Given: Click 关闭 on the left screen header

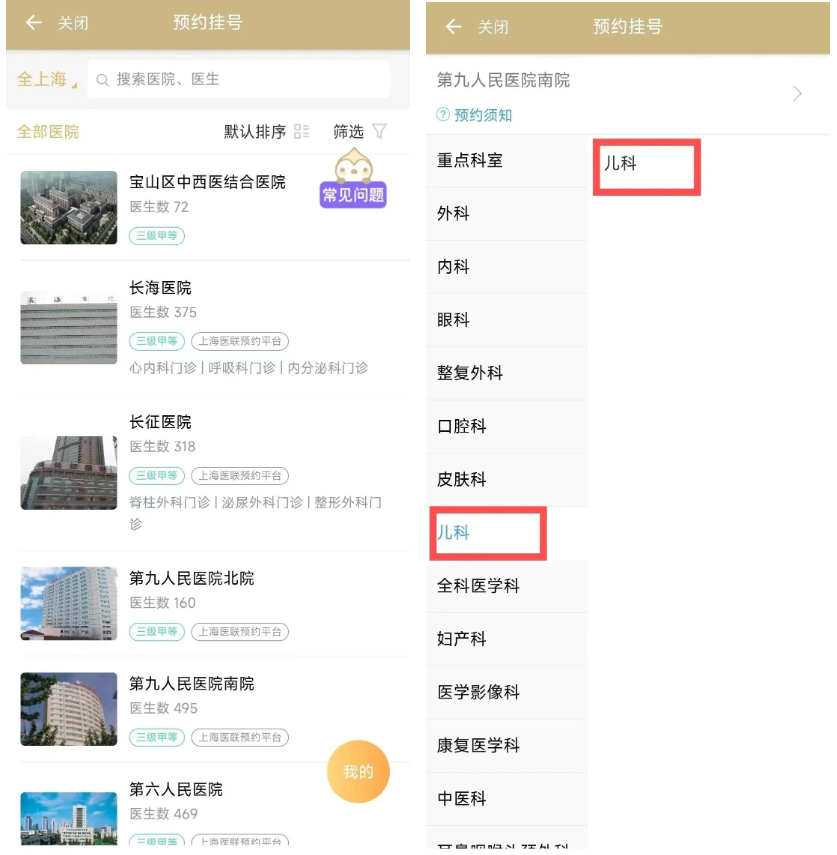Looking at the screenshot, I should point(73,22).
